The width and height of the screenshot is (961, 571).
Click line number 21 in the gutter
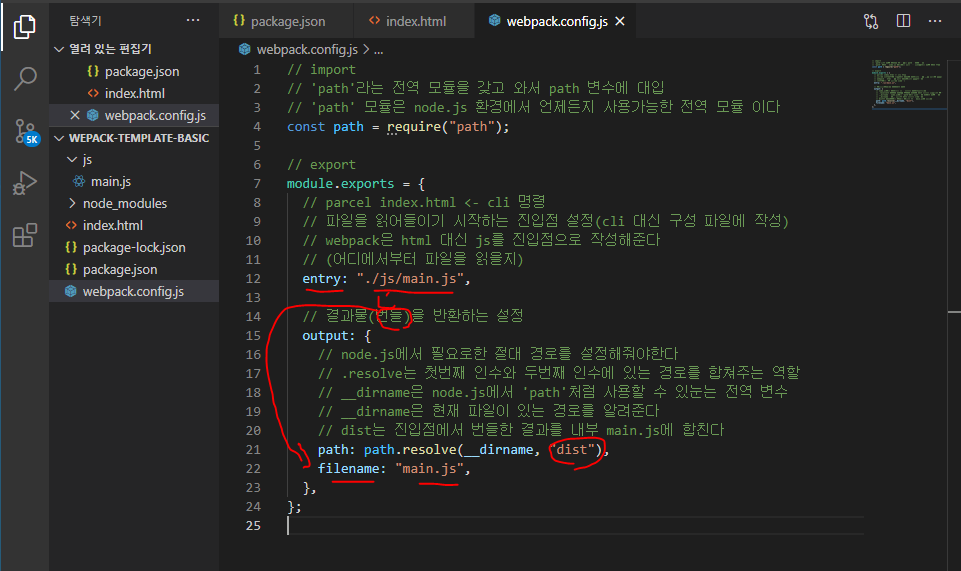click(x=253, y=450)
